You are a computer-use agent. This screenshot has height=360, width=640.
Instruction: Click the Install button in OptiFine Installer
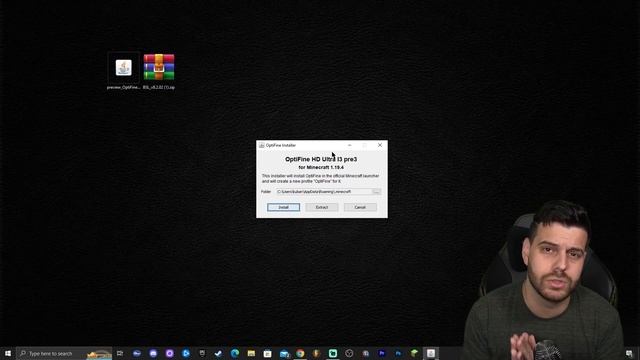click(x=283, y=207)
